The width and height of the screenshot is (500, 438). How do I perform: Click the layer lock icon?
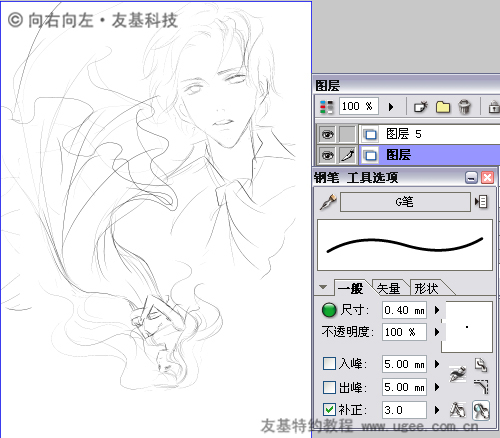coord(493,107)
